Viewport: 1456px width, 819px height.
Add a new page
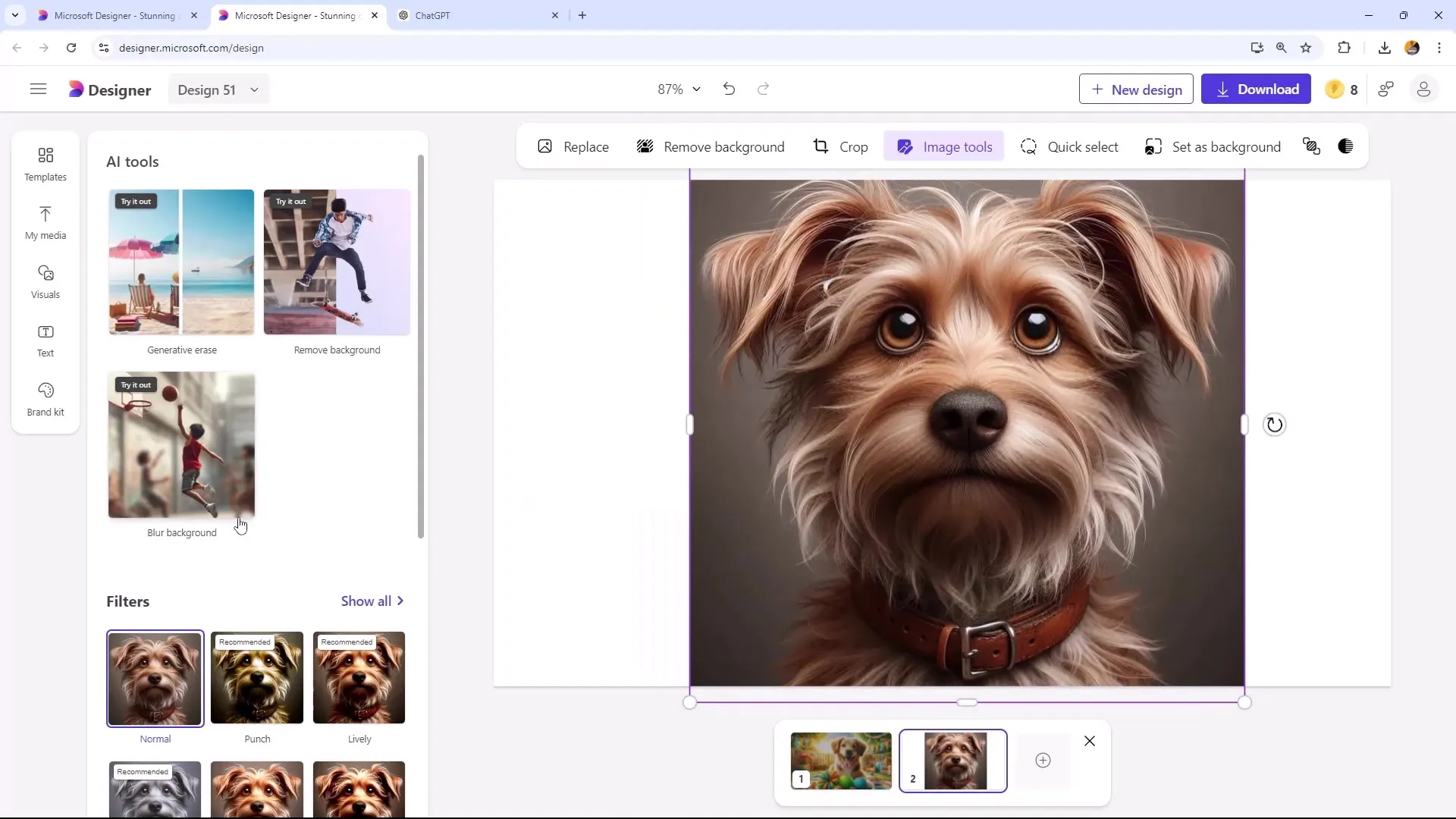pyautogui.click(x=1043, y=761)
